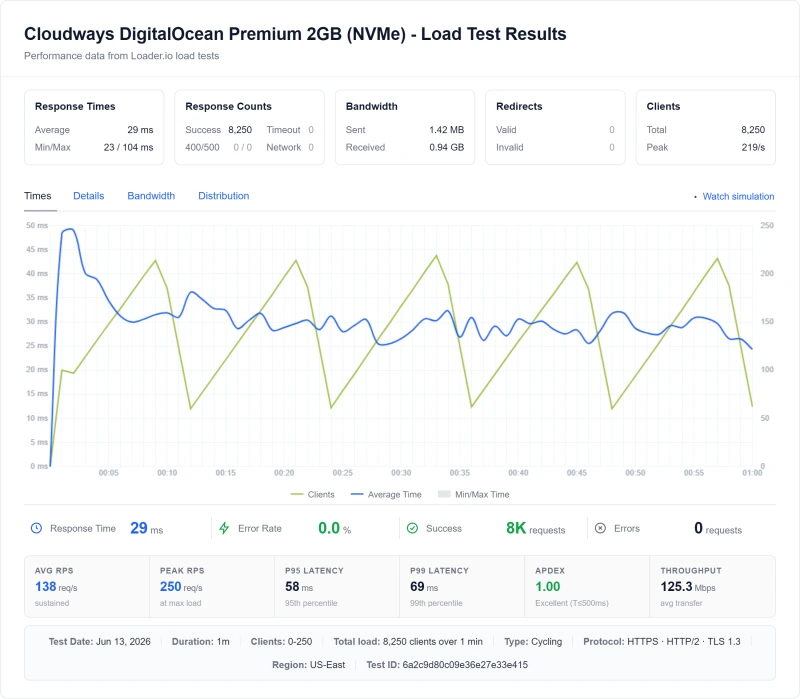Click the Duration: 1m entry
Viewport: 800px width, 699px height.
pyautogui.click(x=201, y=641)
